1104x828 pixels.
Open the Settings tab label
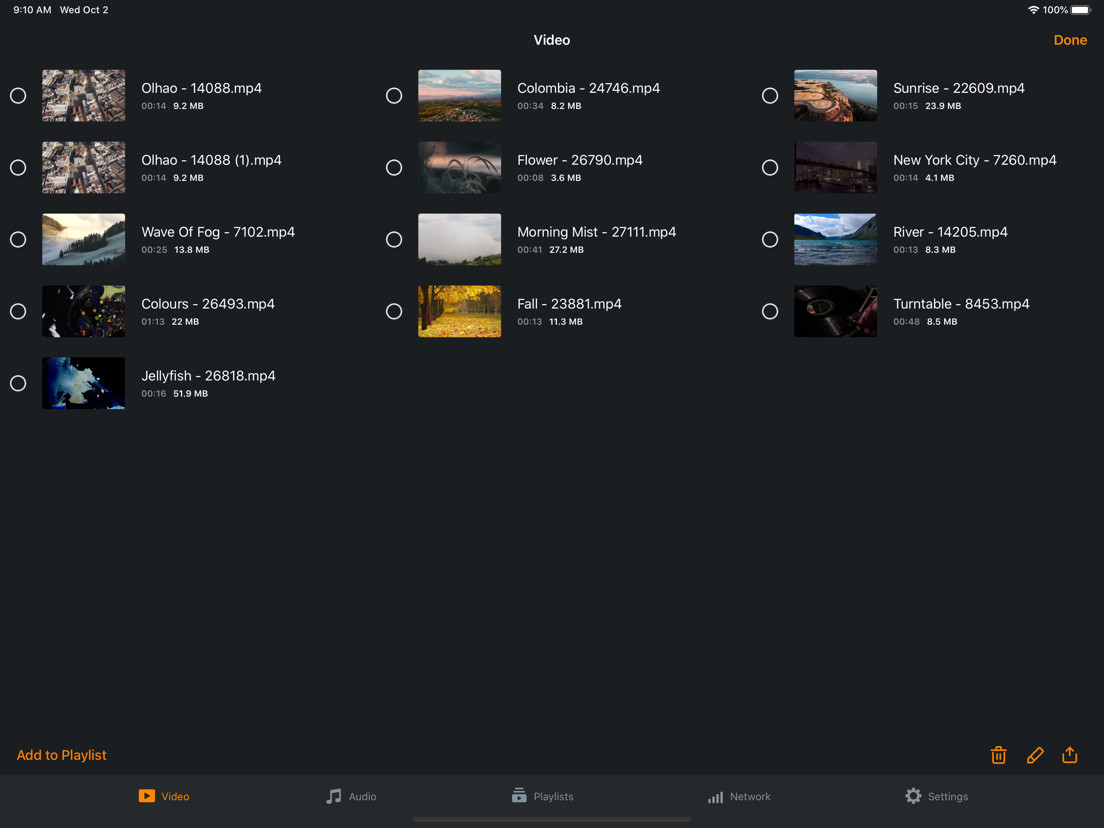coord(948,796)
